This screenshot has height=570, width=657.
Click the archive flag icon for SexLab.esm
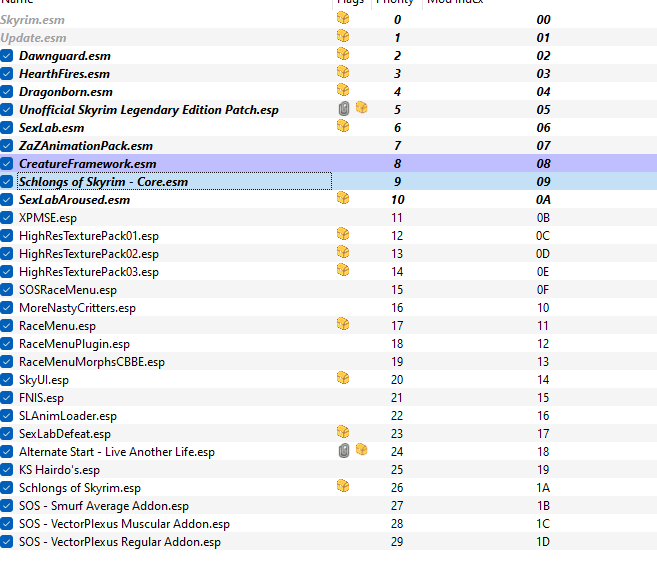pyautogui.click(x=343, y=126)
